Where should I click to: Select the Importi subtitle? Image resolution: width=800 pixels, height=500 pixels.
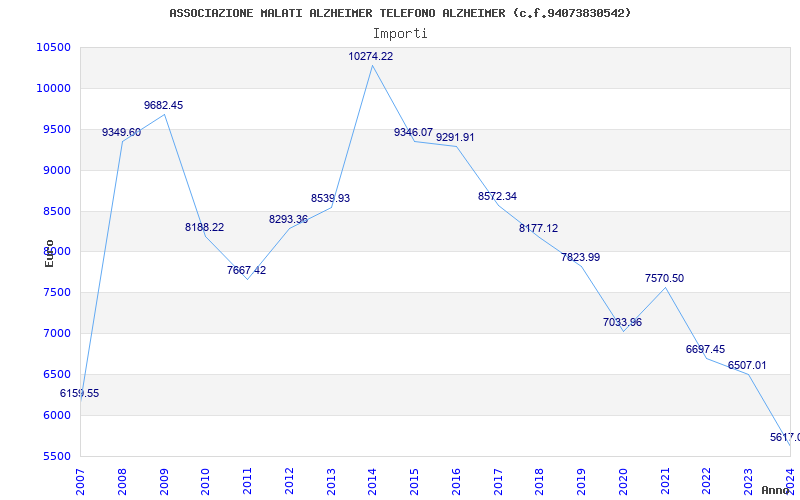tap(399, 34)
